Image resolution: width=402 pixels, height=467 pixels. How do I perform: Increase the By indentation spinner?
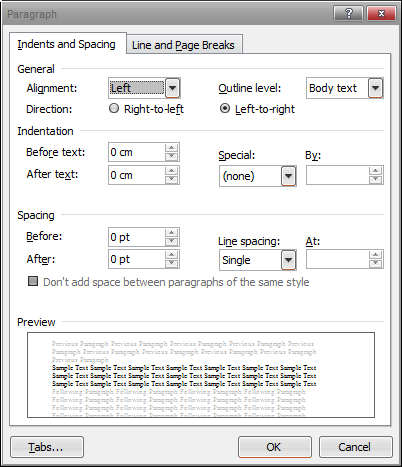376,171
